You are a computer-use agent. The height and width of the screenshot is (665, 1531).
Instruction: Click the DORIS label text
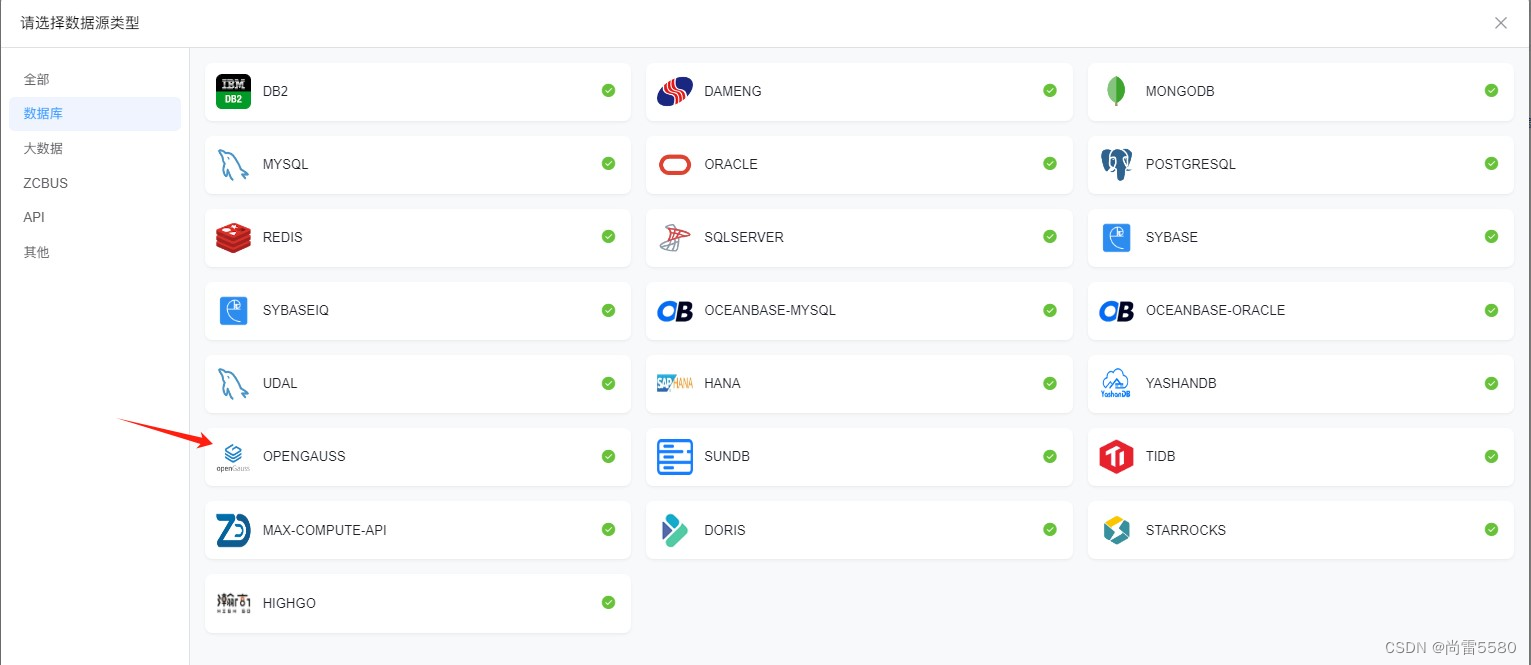[x=725, y=530]
